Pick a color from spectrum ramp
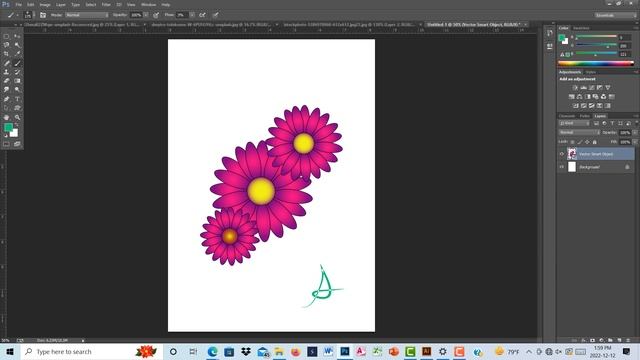Image resolution: width=640 pixels, height=360 pixels. [x=596, y=64]
